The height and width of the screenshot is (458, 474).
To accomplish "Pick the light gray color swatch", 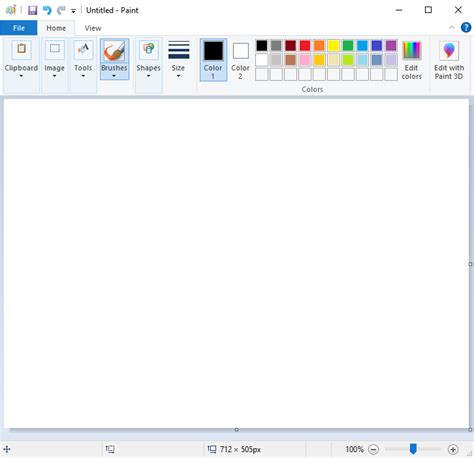I will (x=276, y=60).
